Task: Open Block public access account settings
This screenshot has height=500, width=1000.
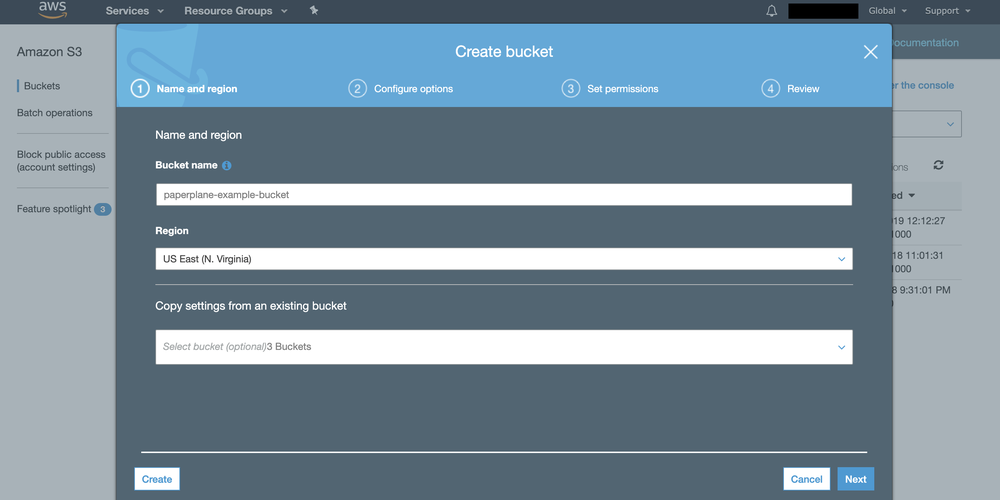Action: click(61, 161)
